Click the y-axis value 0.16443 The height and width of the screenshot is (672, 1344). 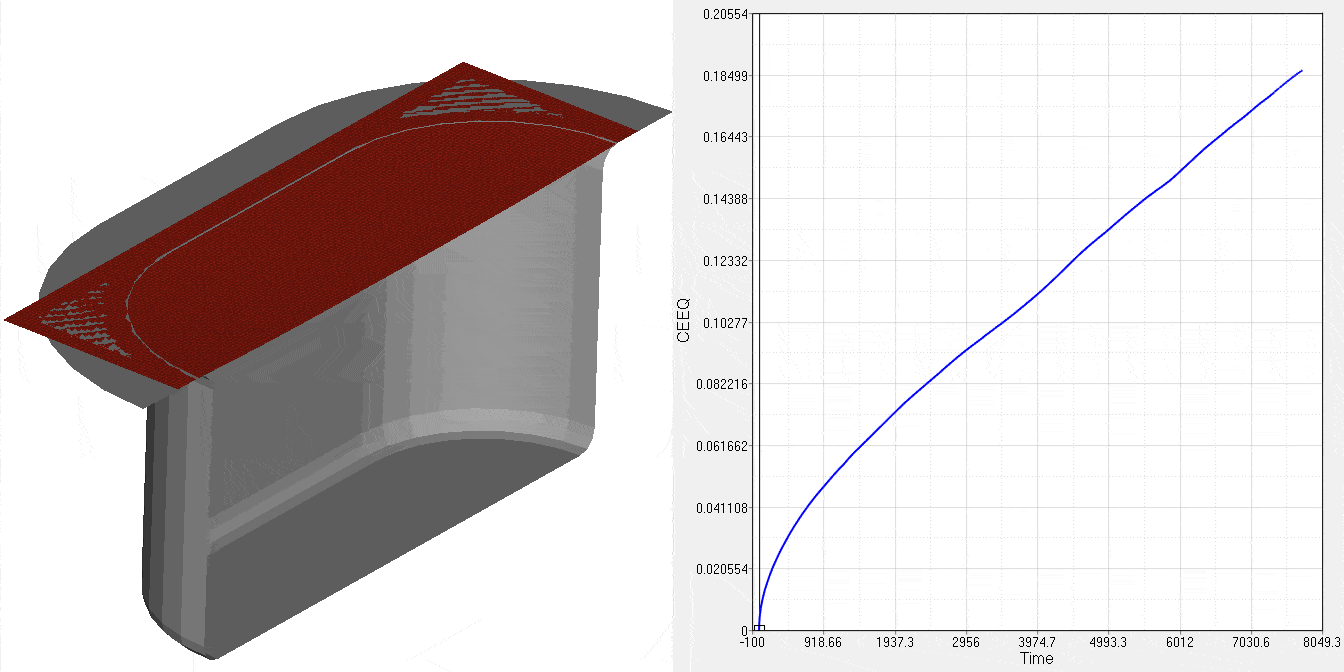click(x=725, y=137)
